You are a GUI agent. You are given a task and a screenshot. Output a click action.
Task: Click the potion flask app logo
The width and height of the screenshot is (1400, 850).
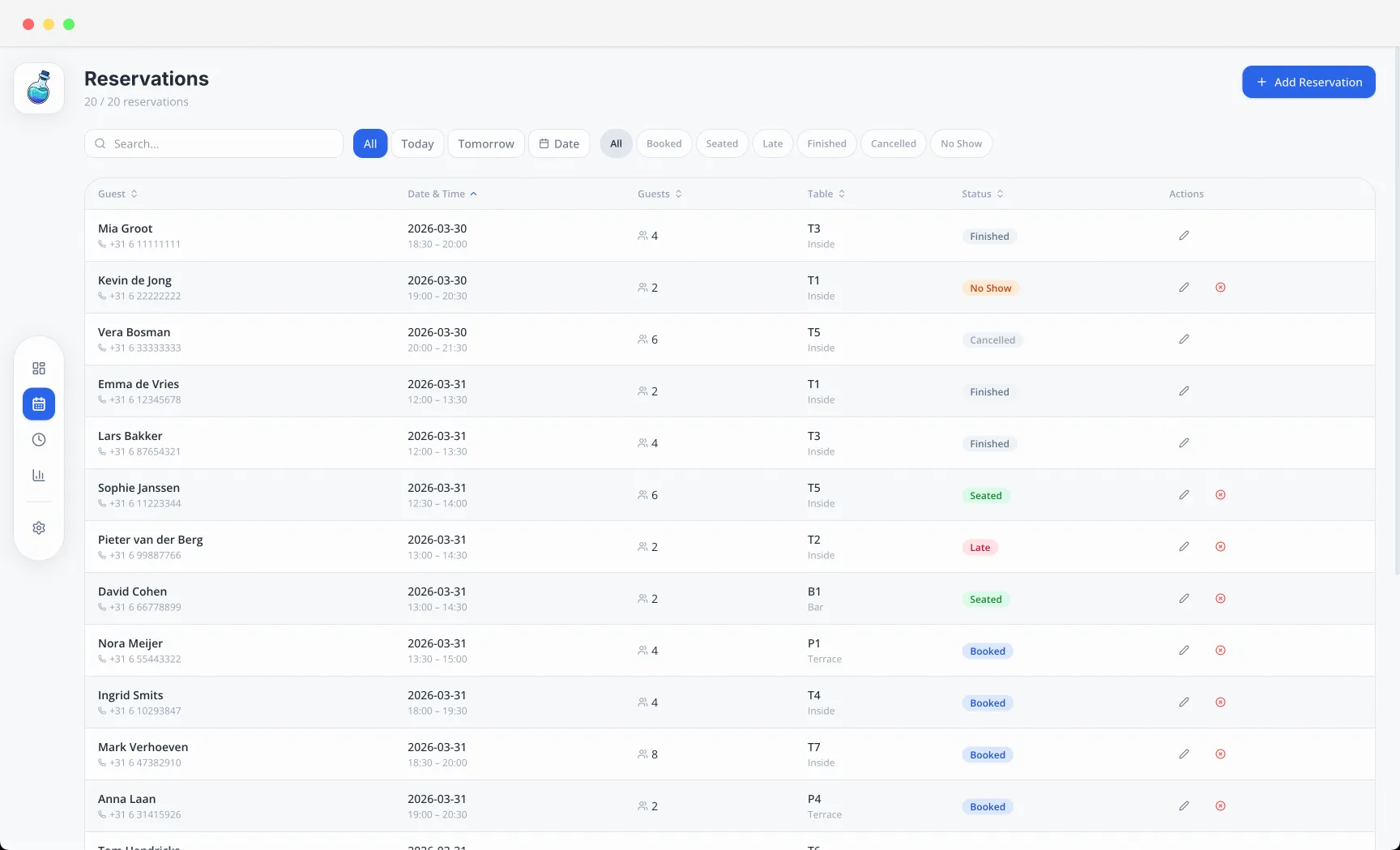pyautogui.click(x=39, y=88)
